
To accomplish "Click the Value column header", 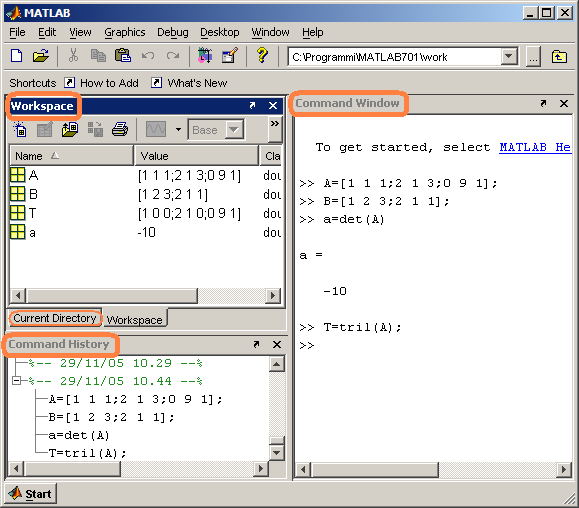I will 196,156.
